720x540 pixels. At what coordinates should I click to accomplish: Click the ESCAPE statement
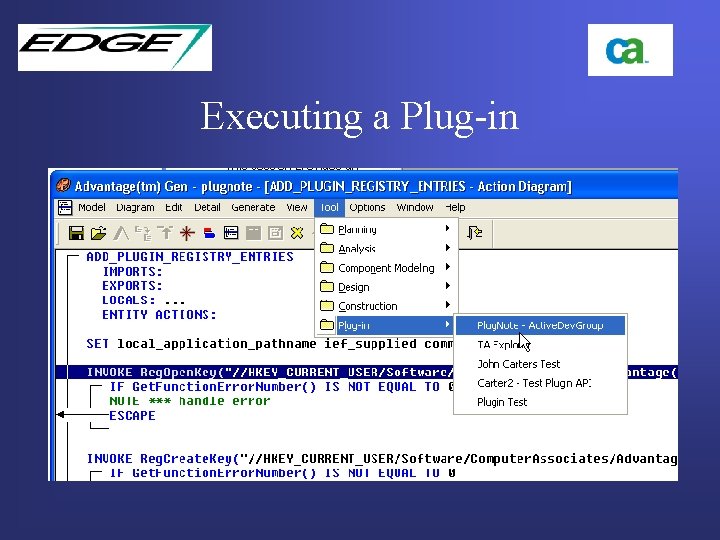pos(132,416)
